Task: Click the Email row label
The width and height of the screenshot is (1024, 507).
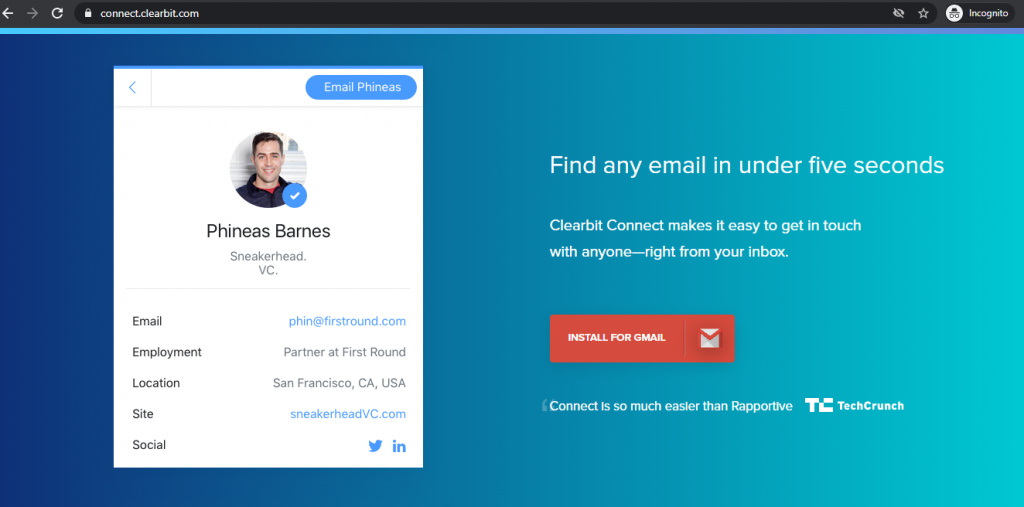Action: [x=147, y=321]
